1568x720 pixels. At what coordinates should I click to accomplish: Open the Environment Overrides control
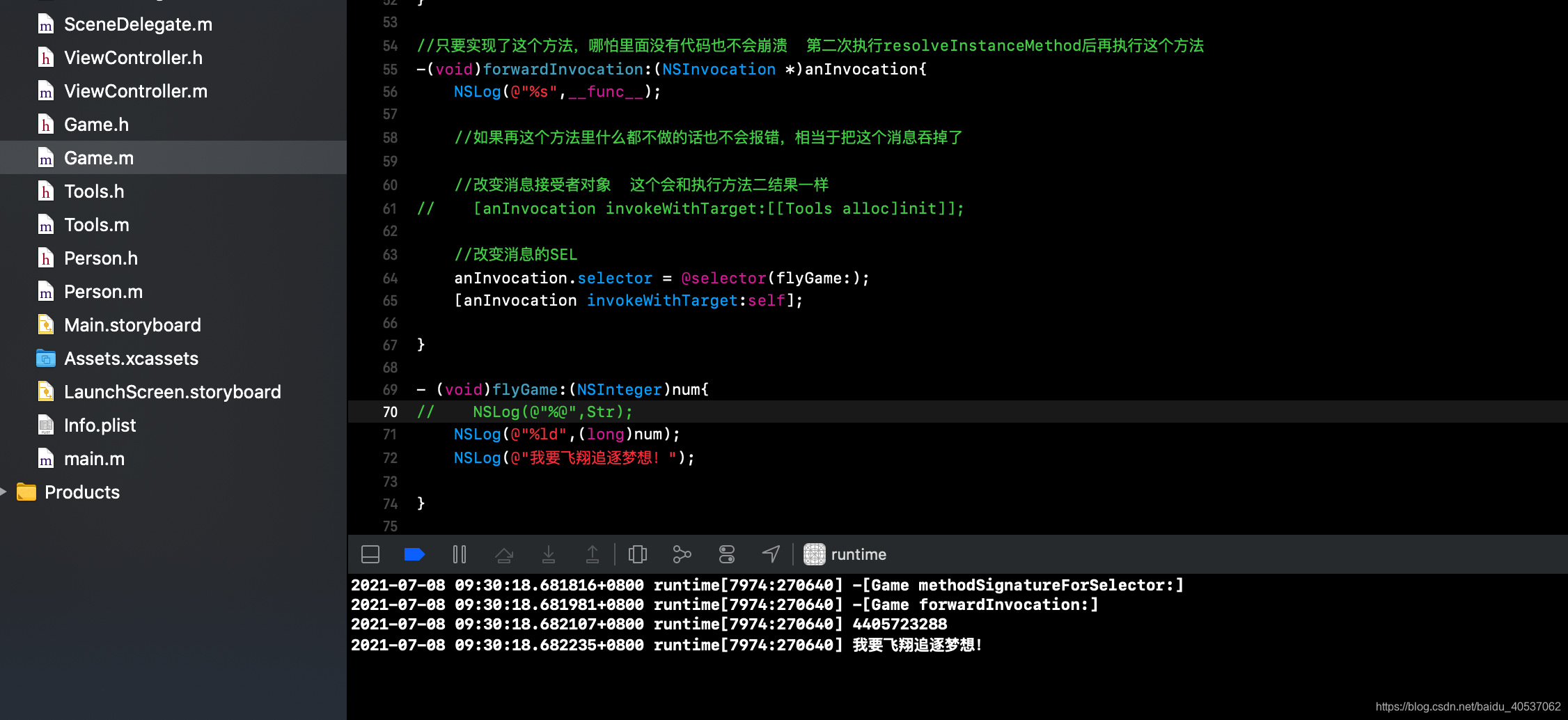[727, 554]
